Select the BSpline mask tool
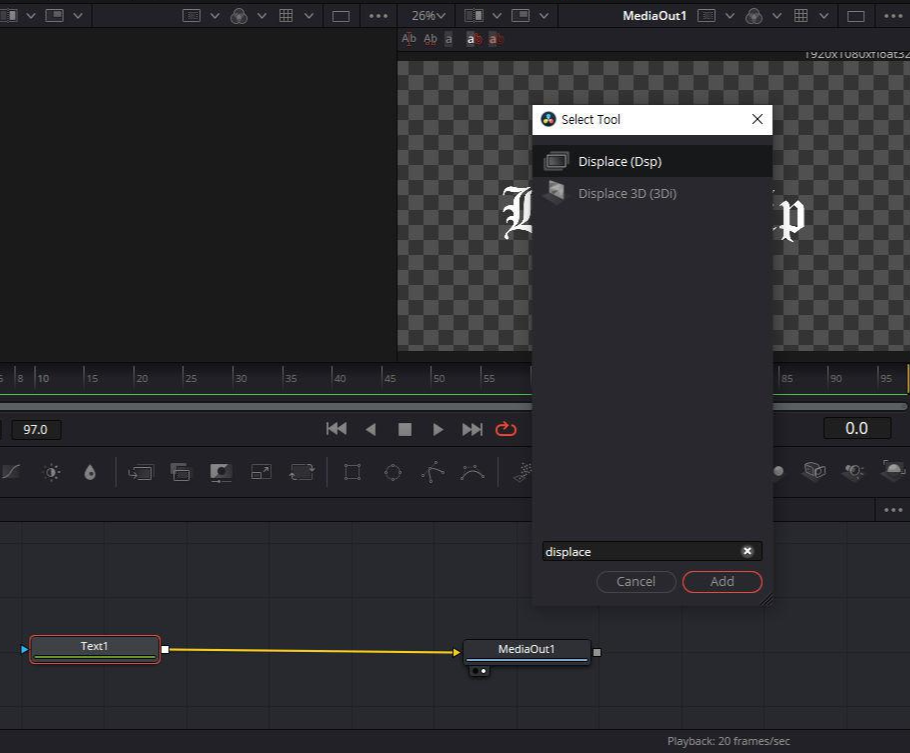The height and width of the screenshot is (753, 910). point(472,472)
